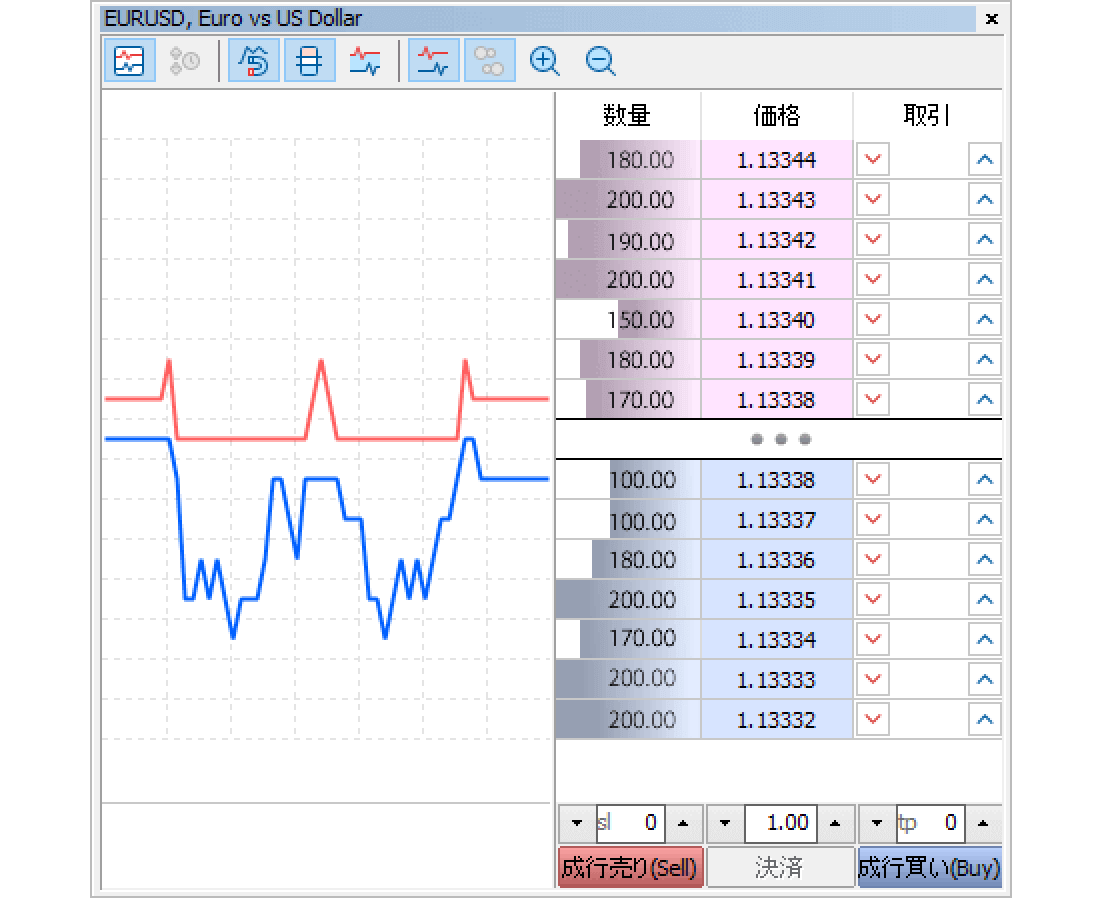This screenshot has height=898, width=1100.
Task: Click blue buy arrow at price 1.13343
Action: pyautogui.click(x=985, y=199)
